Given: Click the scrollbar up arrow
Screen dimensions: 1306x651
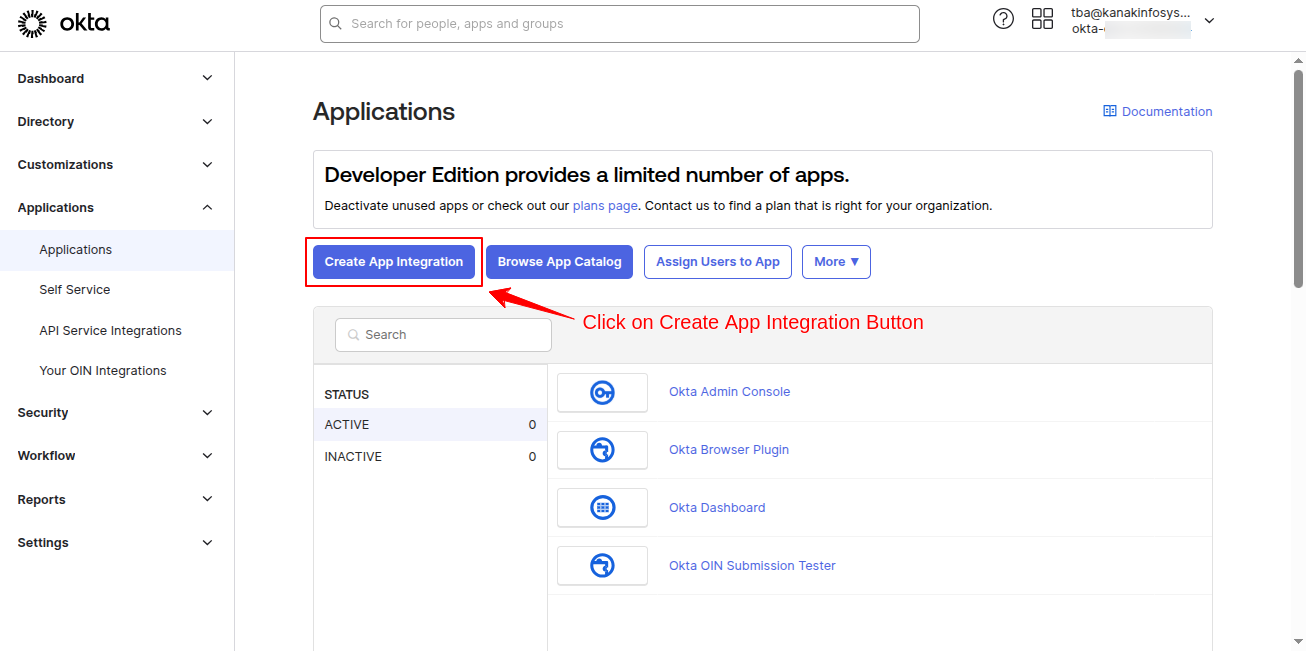Looking at the screenshot, I should (x=1298, y=60).
